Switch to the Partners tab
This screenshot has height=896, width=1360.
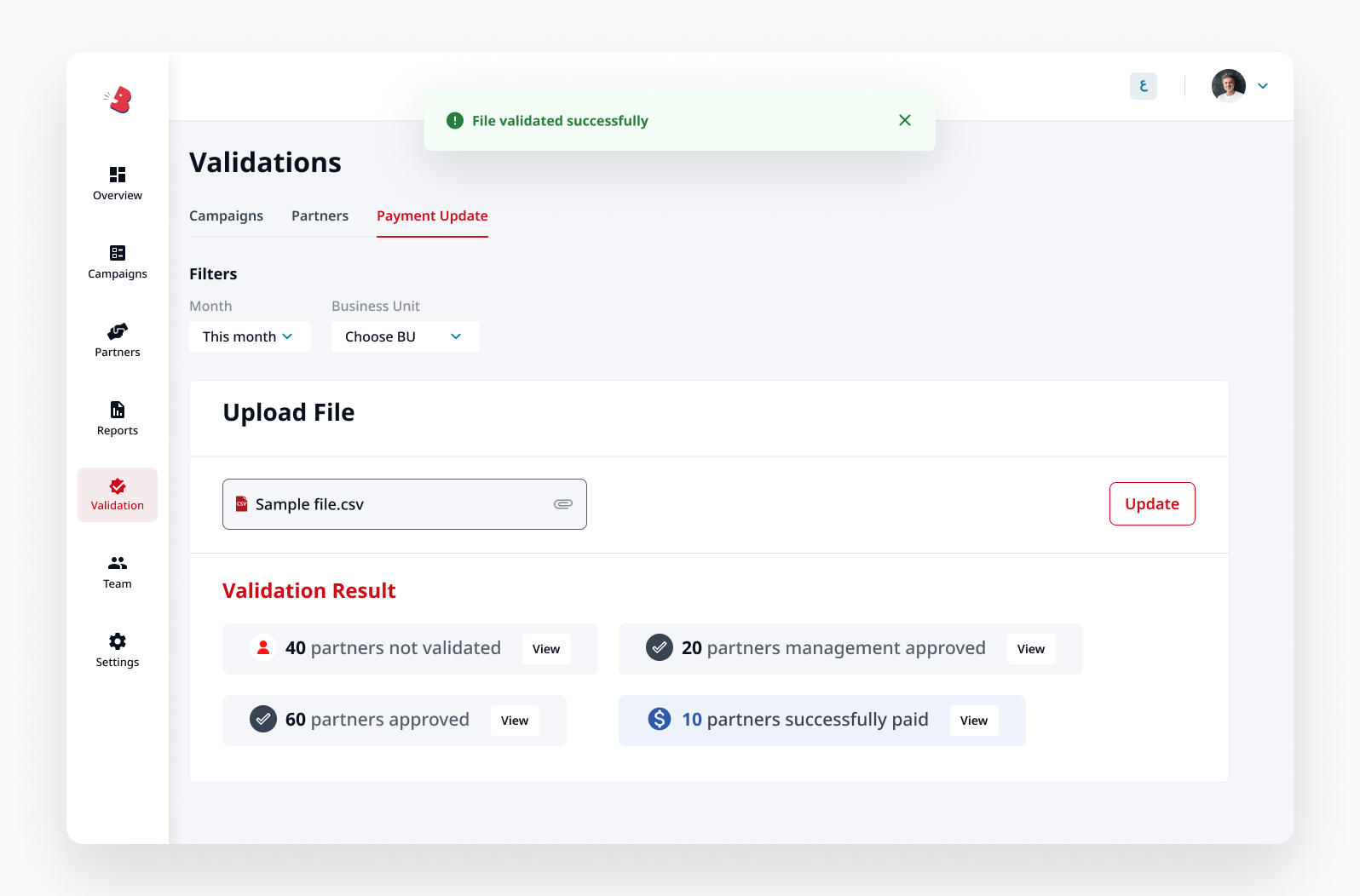click(x=320, y=216)
